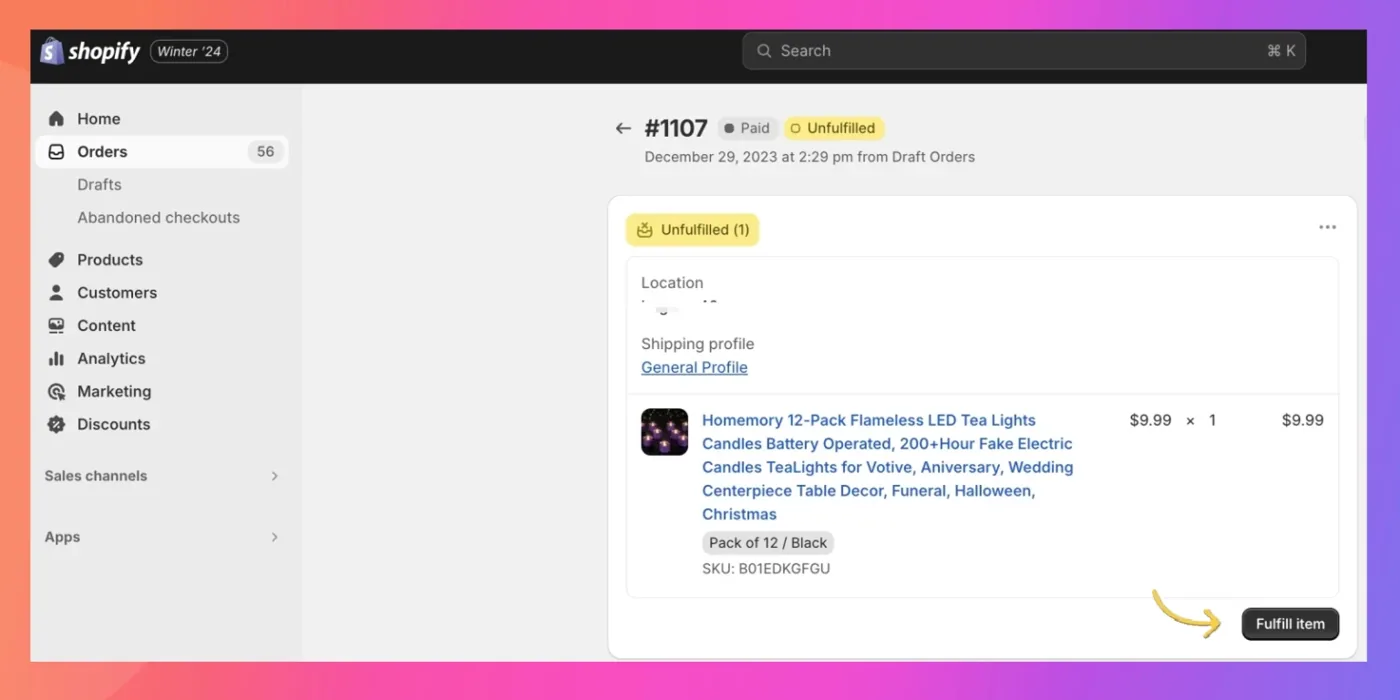Click the Analytics bar chart icon

57,359
